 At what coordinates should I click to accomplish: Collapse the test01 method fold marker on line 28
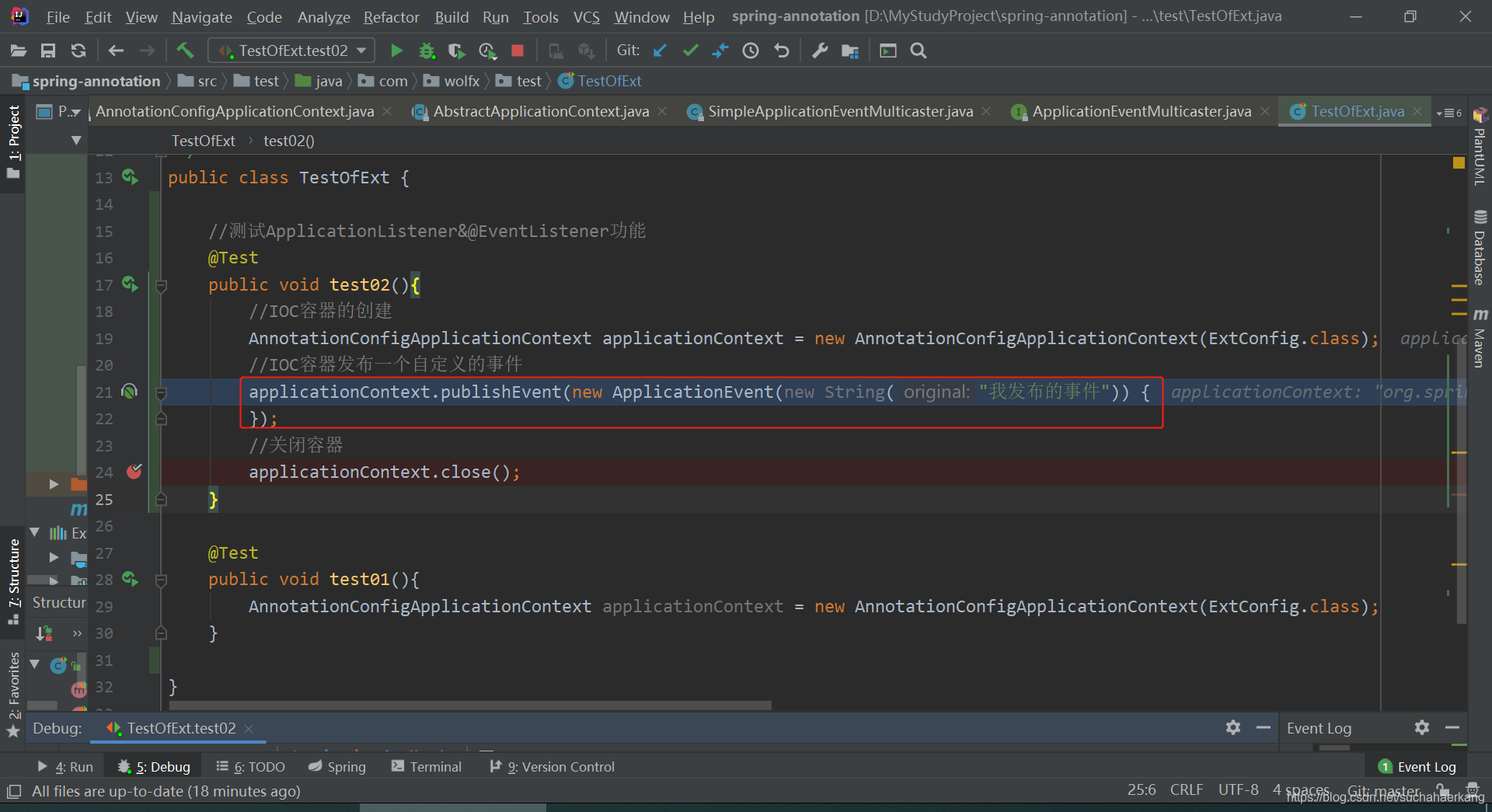click(162, 580)
